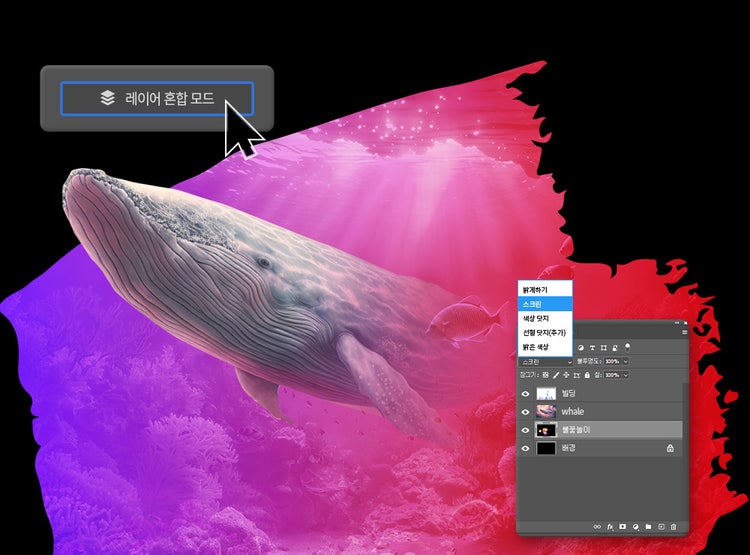Click the opacity 100% value field

click(613, 362)
